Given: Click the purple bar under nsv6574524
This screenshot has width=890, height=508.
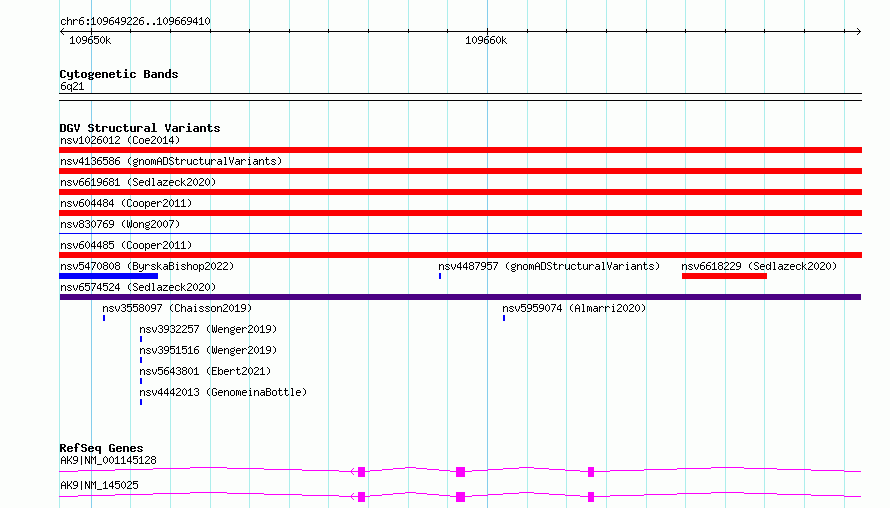Looking at the screenshot, I should [460, 297].
